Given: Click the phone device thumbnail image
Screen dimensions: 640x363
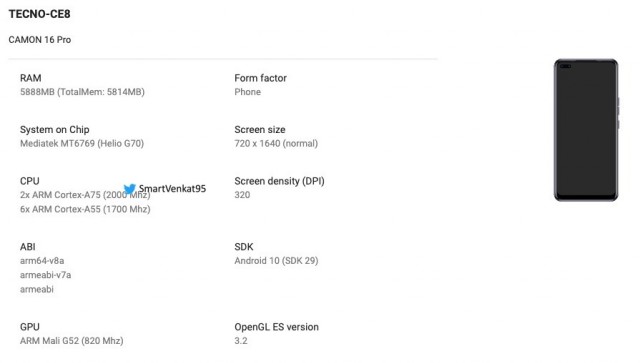Looking at the screenshot, I should point(587,130).
